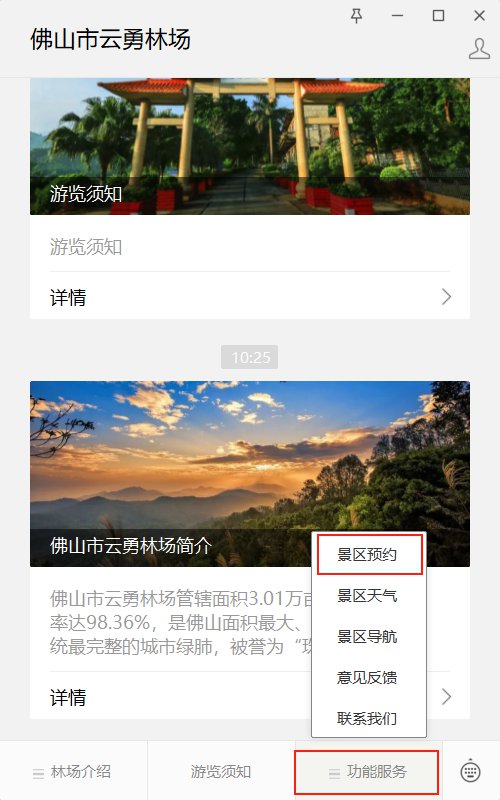Click the 游览须知 bottom button

click(221, 771)
